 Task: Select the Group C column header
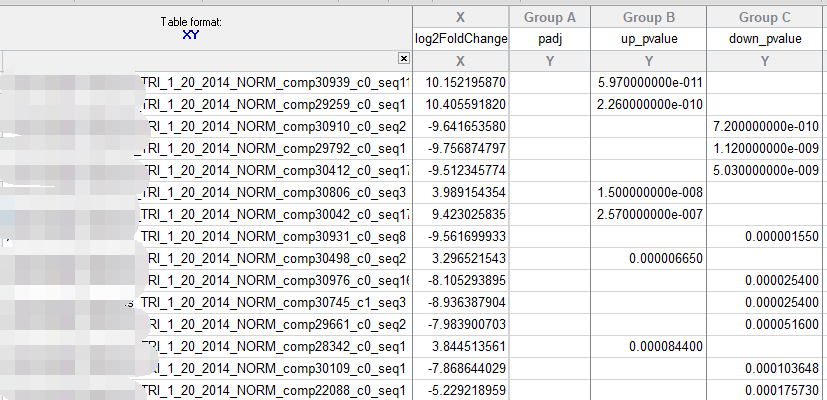tap(765, 17)
